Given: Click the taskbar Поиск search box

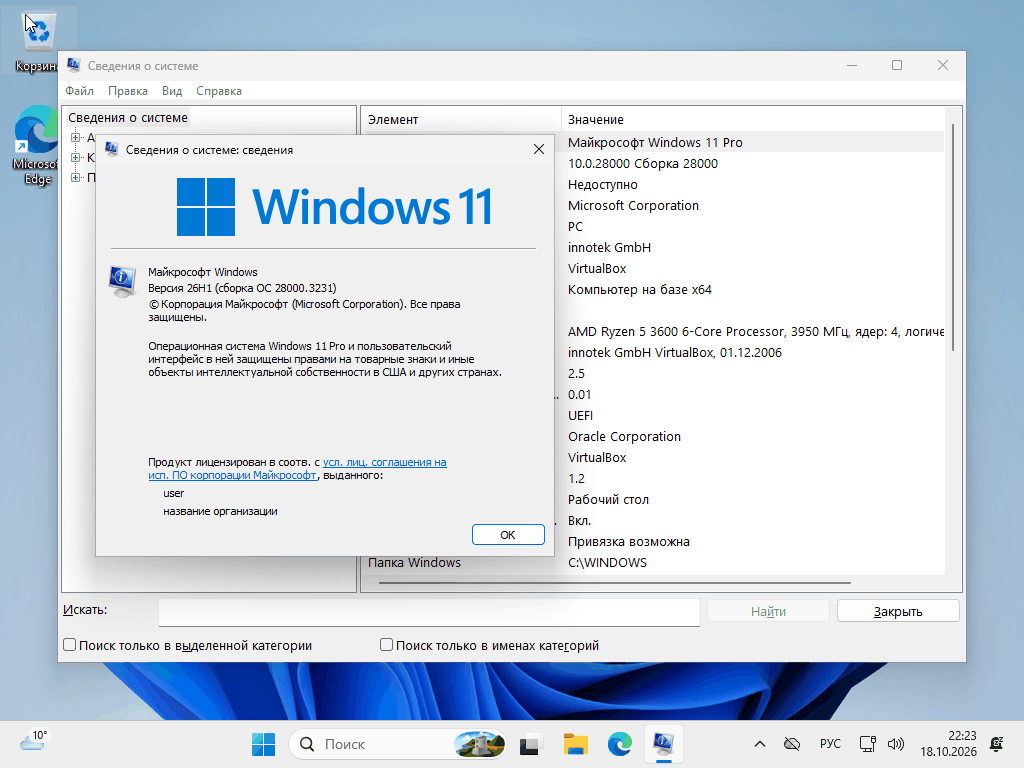Looking at the screenshot, I should coord(398,744).
